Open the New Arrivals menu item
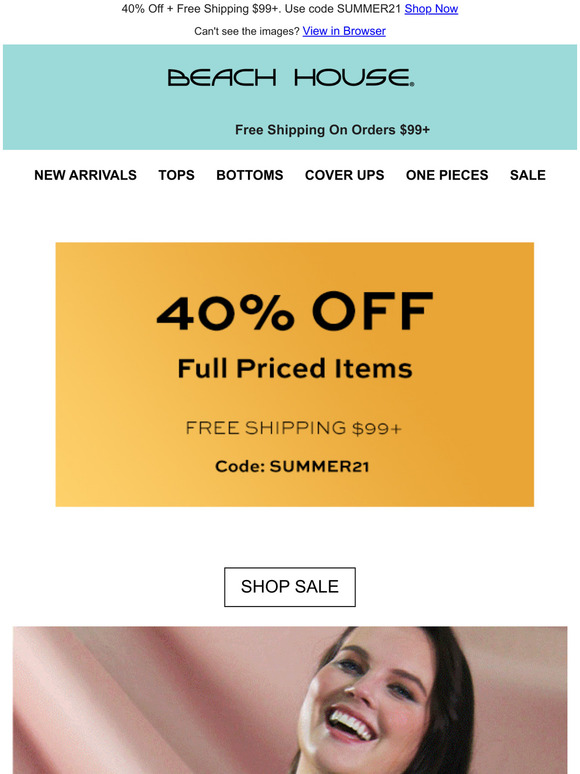Viewport: 580px width, 774px height. (85, 175)
